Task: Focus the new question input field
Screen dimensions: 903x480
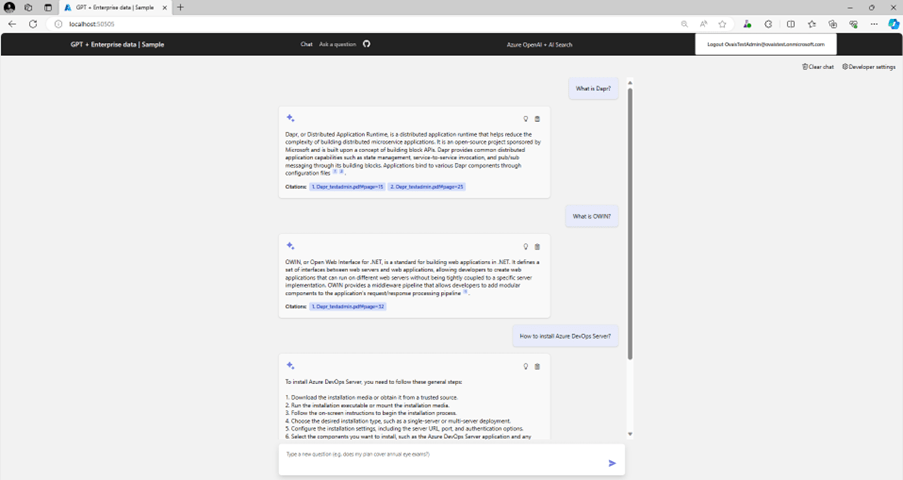Action: pyautogui.click(x=440, y=454)
